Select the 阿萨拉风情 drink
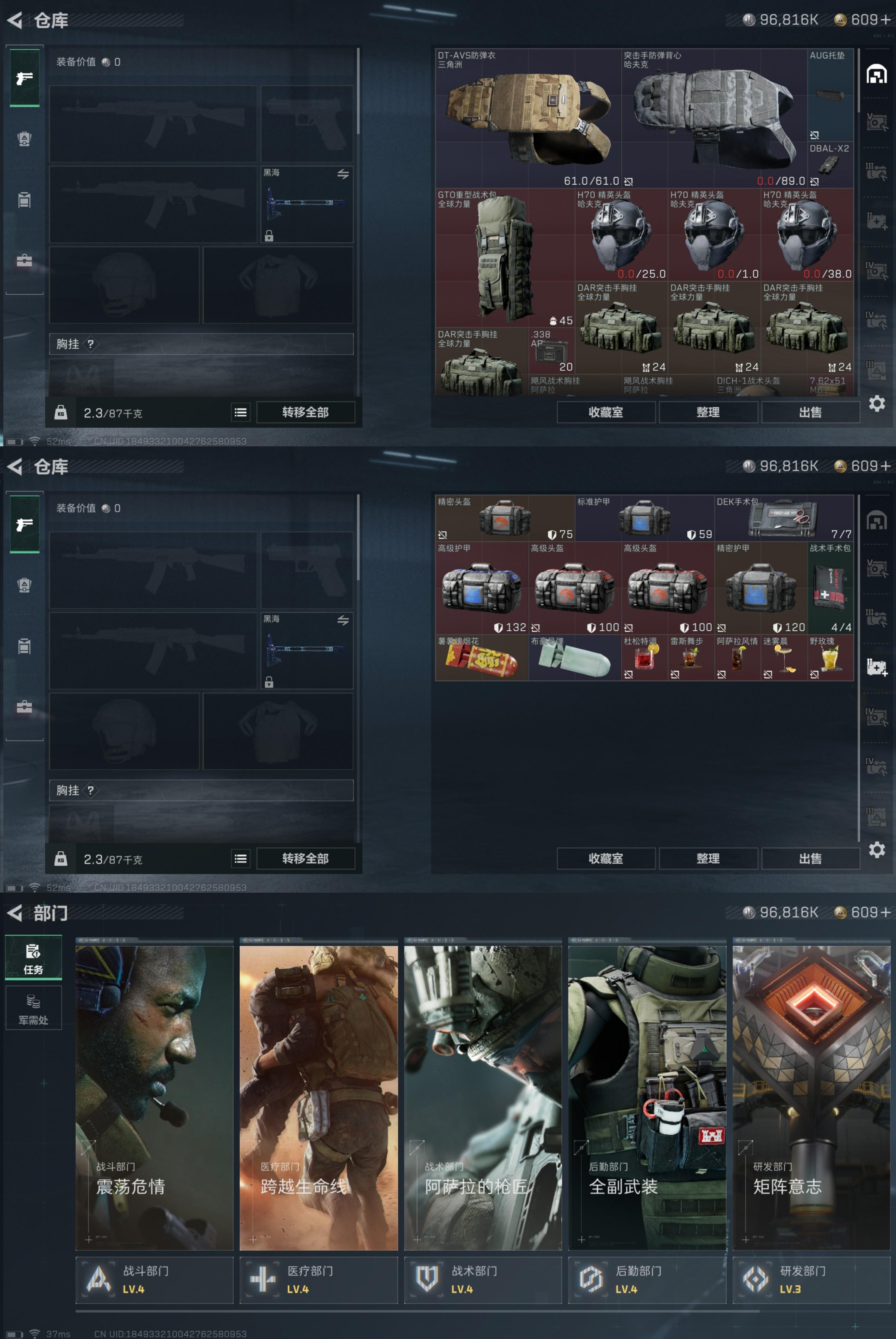The image size is (896, 1339). (x=737, y=658)
